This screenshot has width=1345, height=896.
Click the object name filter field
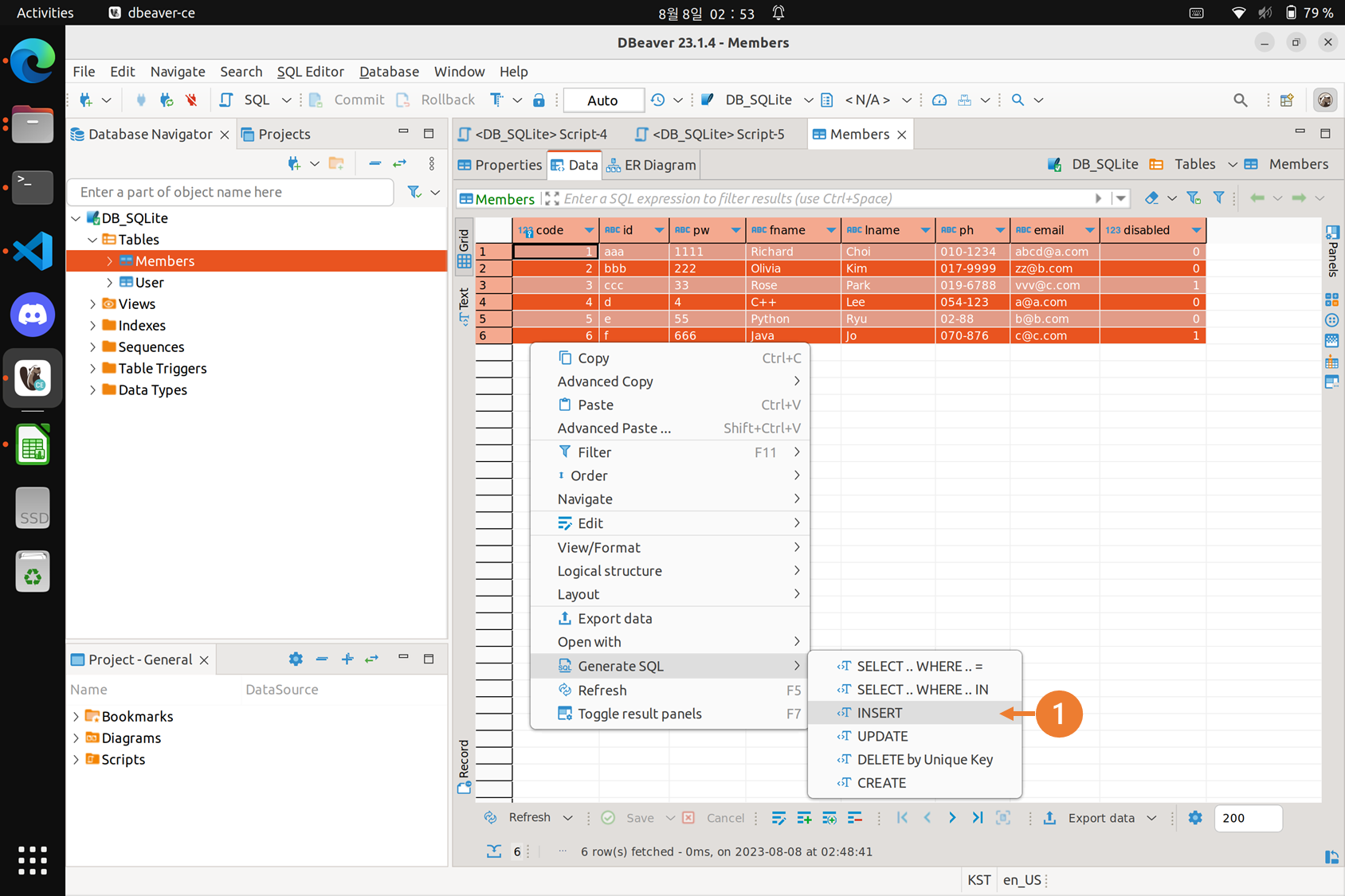click(231, 192)
